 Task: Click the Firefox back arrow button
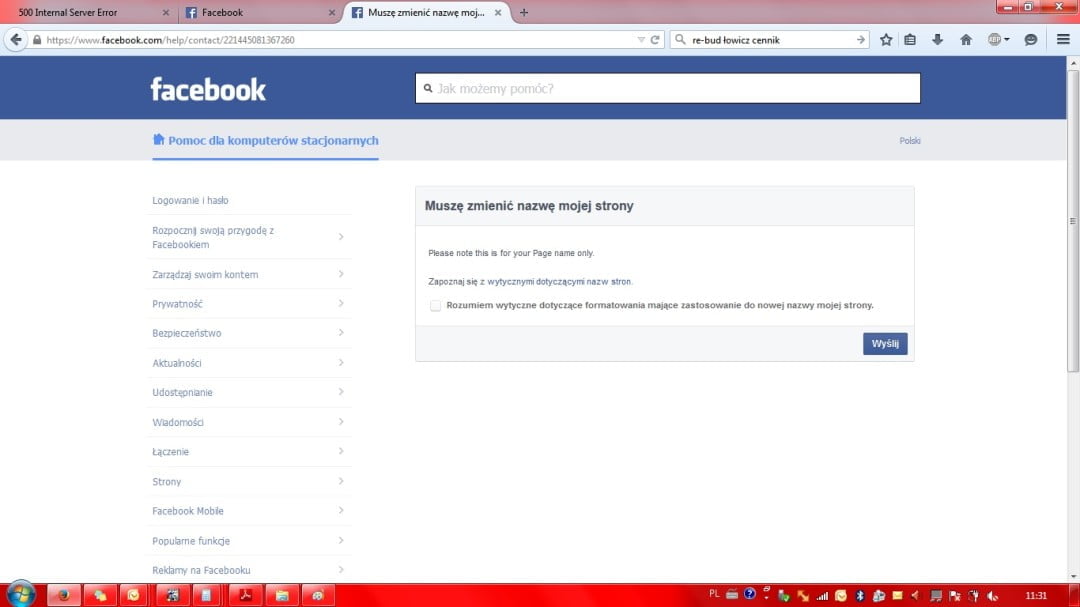point(16,40)
